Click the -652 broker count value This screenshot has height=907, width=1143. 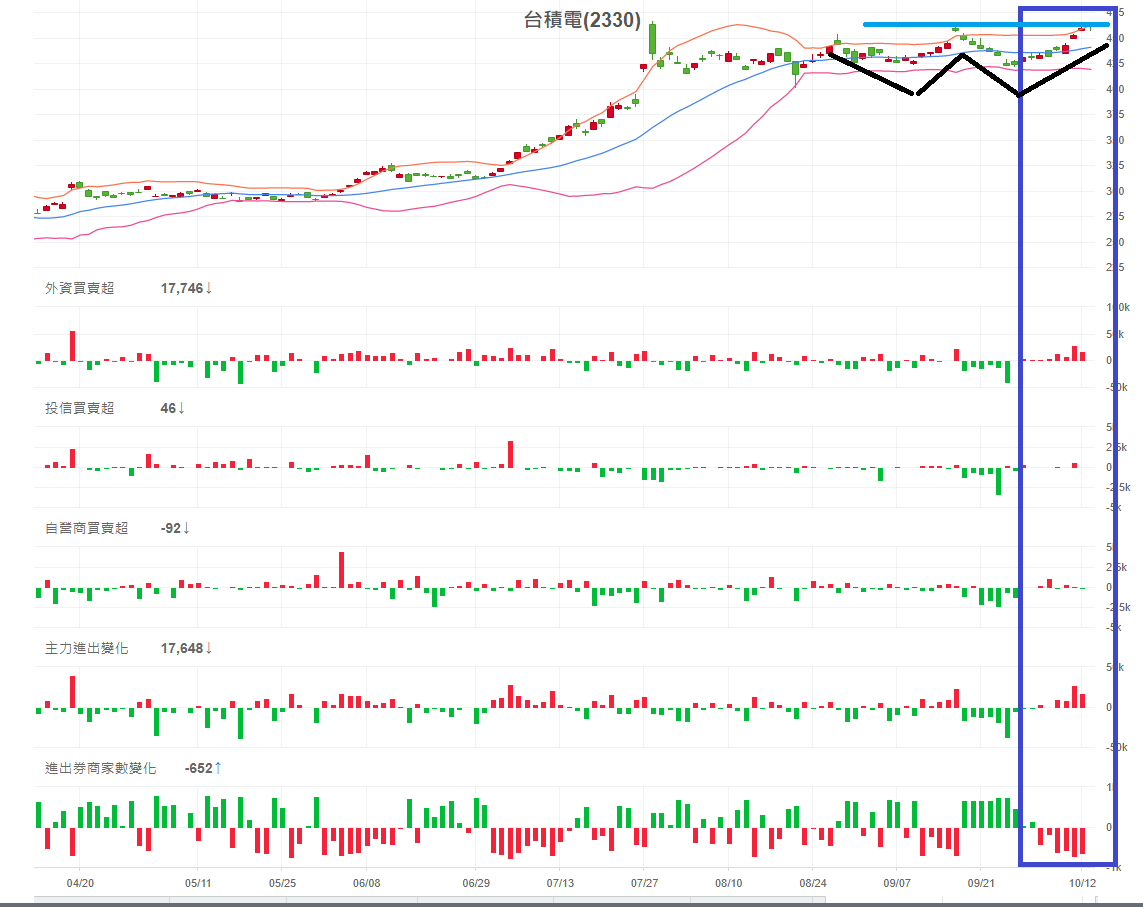click(x=198, y=768)
